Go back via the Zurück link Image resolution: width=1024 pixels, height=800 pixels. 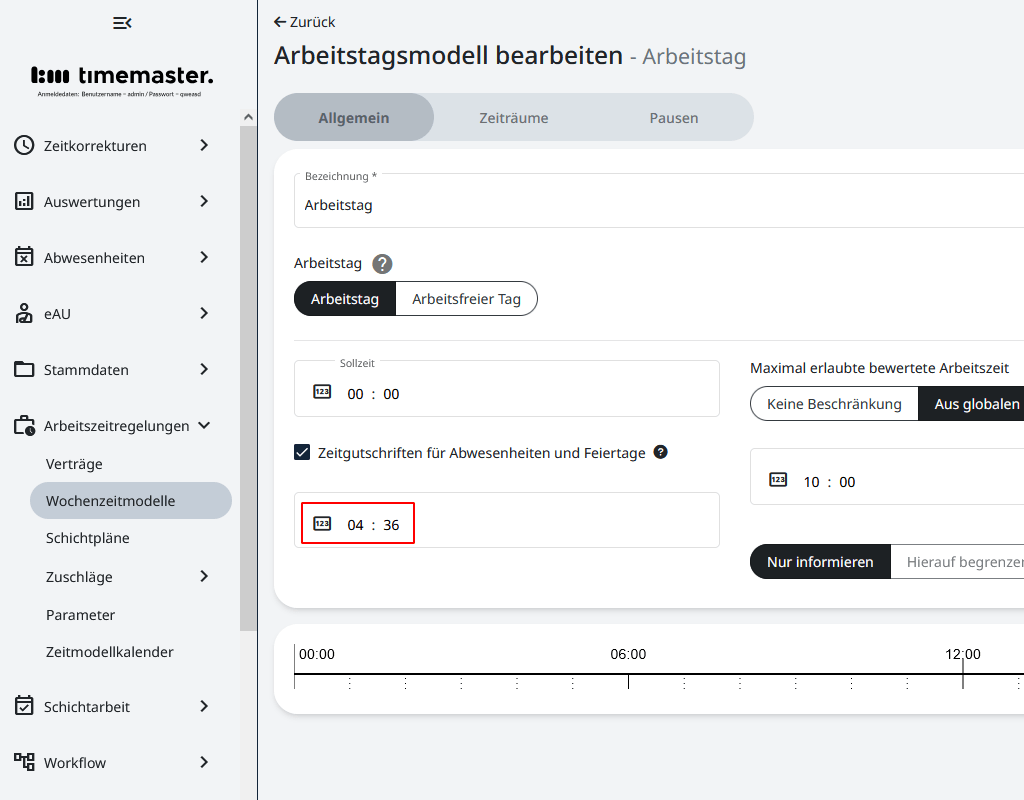tap(305, 22)
